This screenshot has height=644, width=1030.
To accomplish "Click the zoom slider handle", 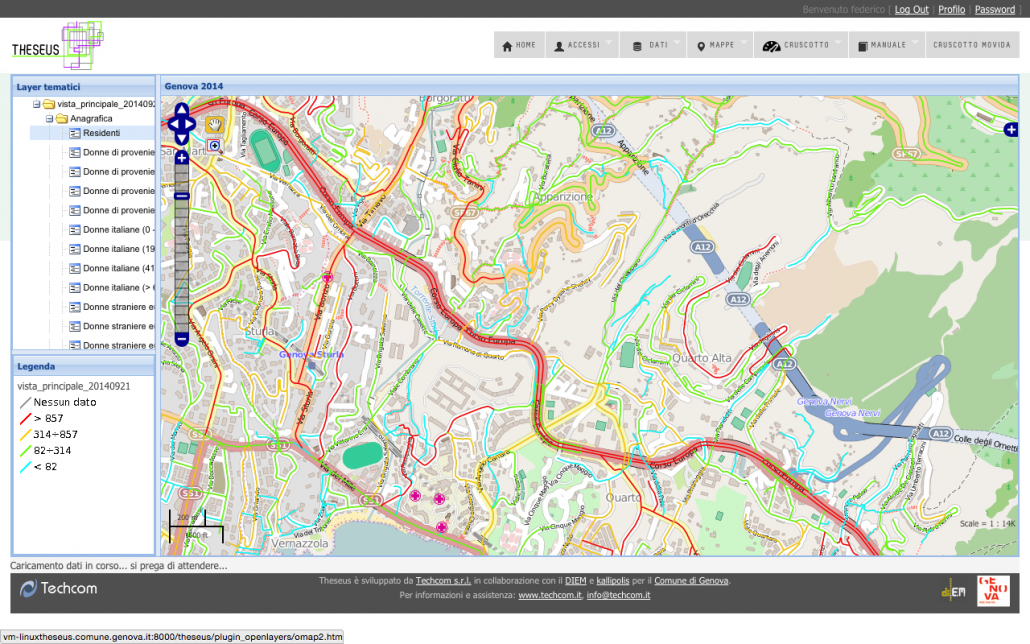I will point(182,195).
